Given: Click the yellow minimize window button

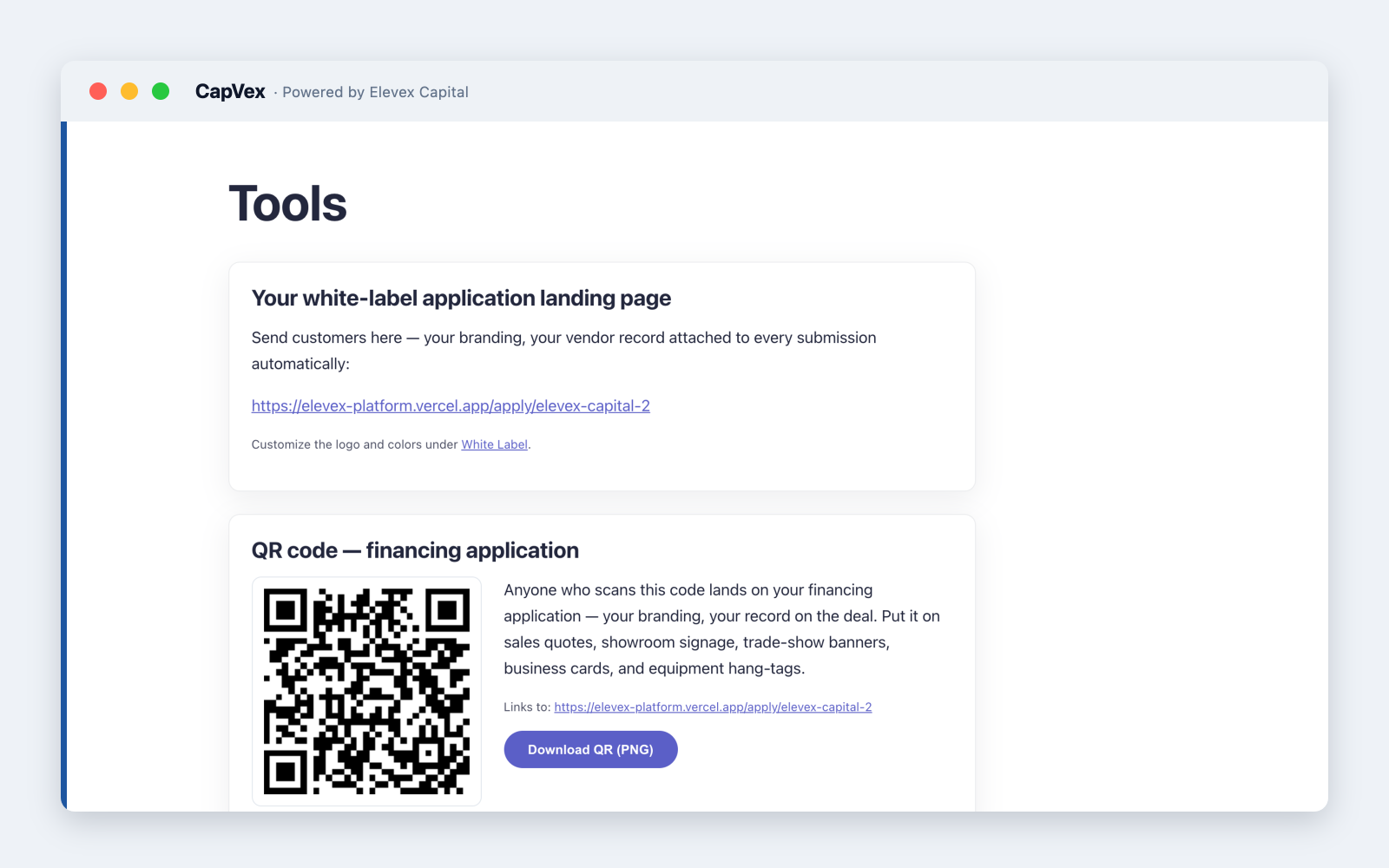Looking at the screenshot, I should (x=129, y=91).
